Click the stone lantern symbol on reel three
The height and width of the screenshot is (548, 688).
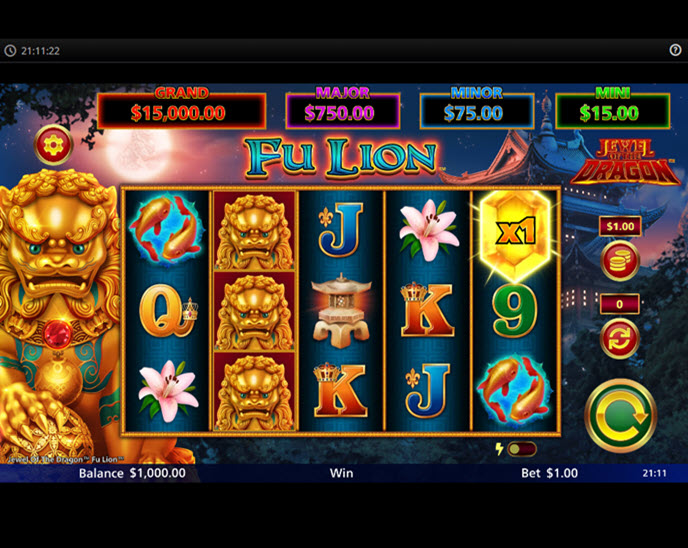pos(340,311)
